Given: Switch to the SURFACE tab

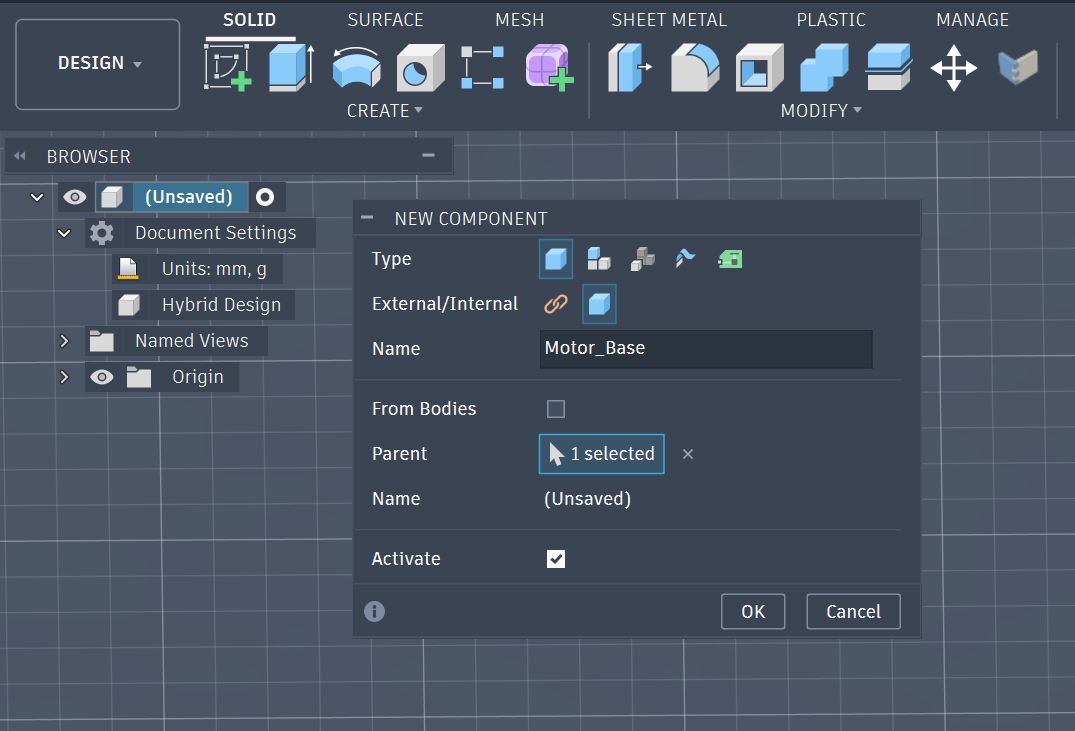Looking at the screenshot, I should [x=386, y=19].
